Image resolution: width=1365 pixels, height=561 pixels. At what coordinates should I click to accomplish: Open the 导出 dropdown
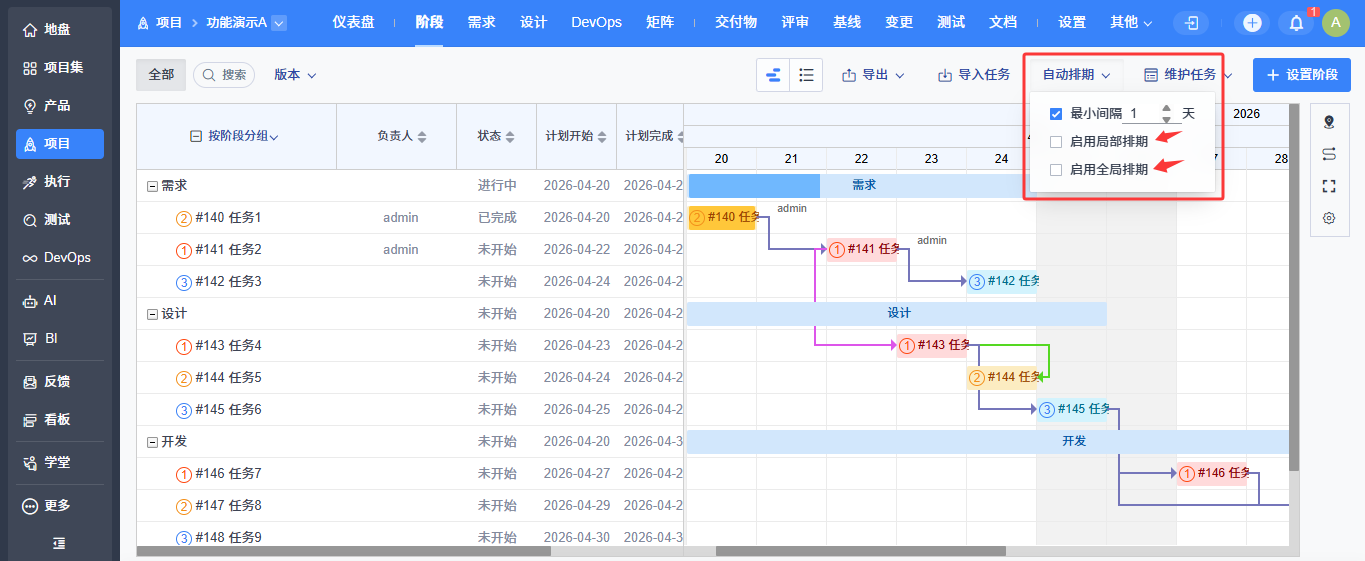(x=873, y=75)
